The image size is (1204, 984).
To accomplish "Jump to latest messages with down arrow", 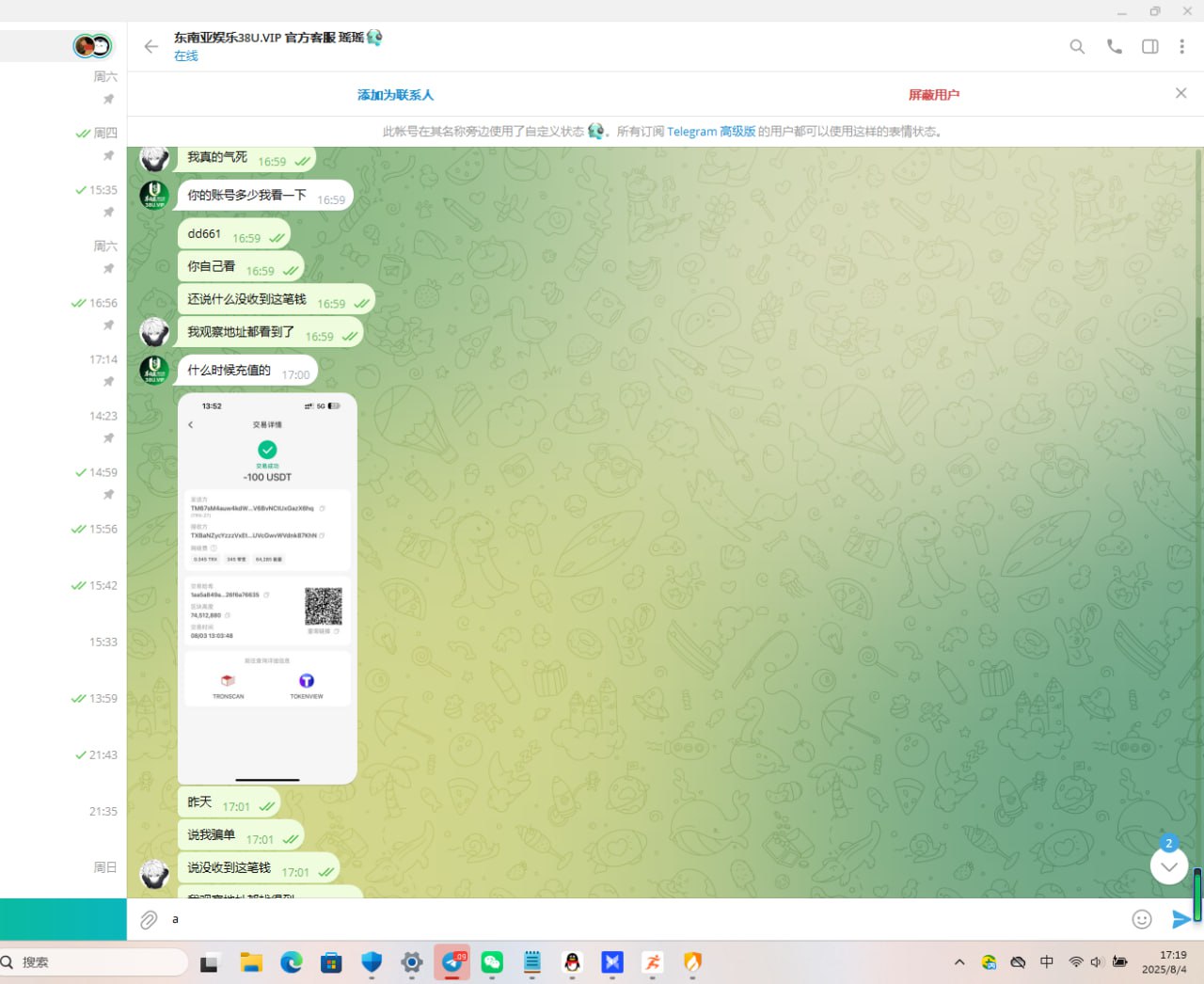I will (x=1168, y=866).
